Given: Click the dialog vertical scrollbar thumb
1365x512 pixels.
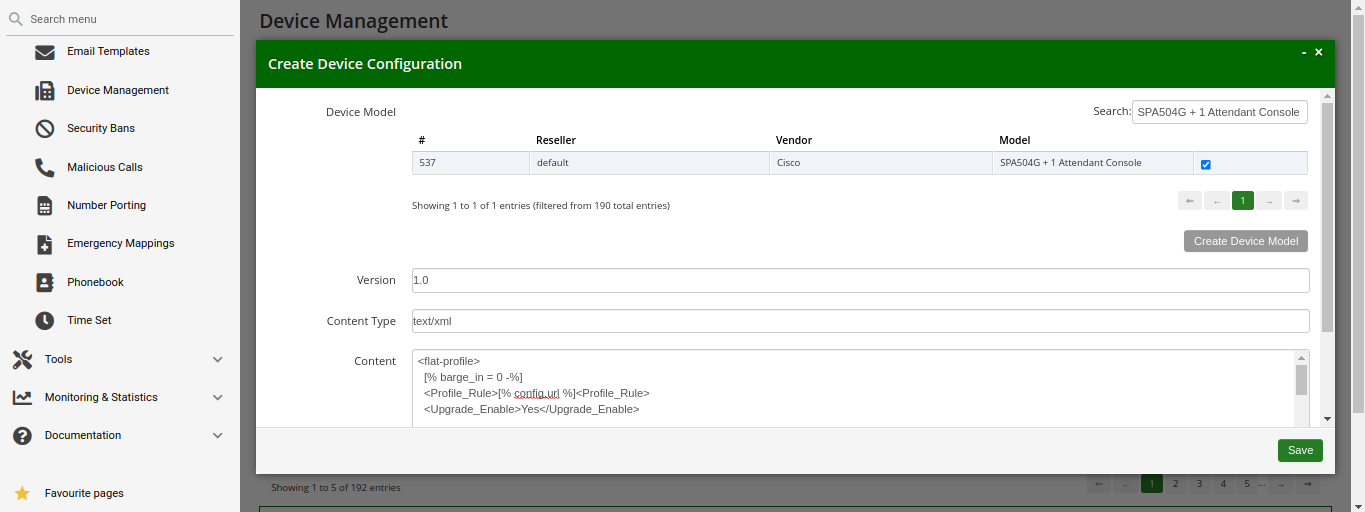Looking at the screenshot, I should tap(1328, 217).
